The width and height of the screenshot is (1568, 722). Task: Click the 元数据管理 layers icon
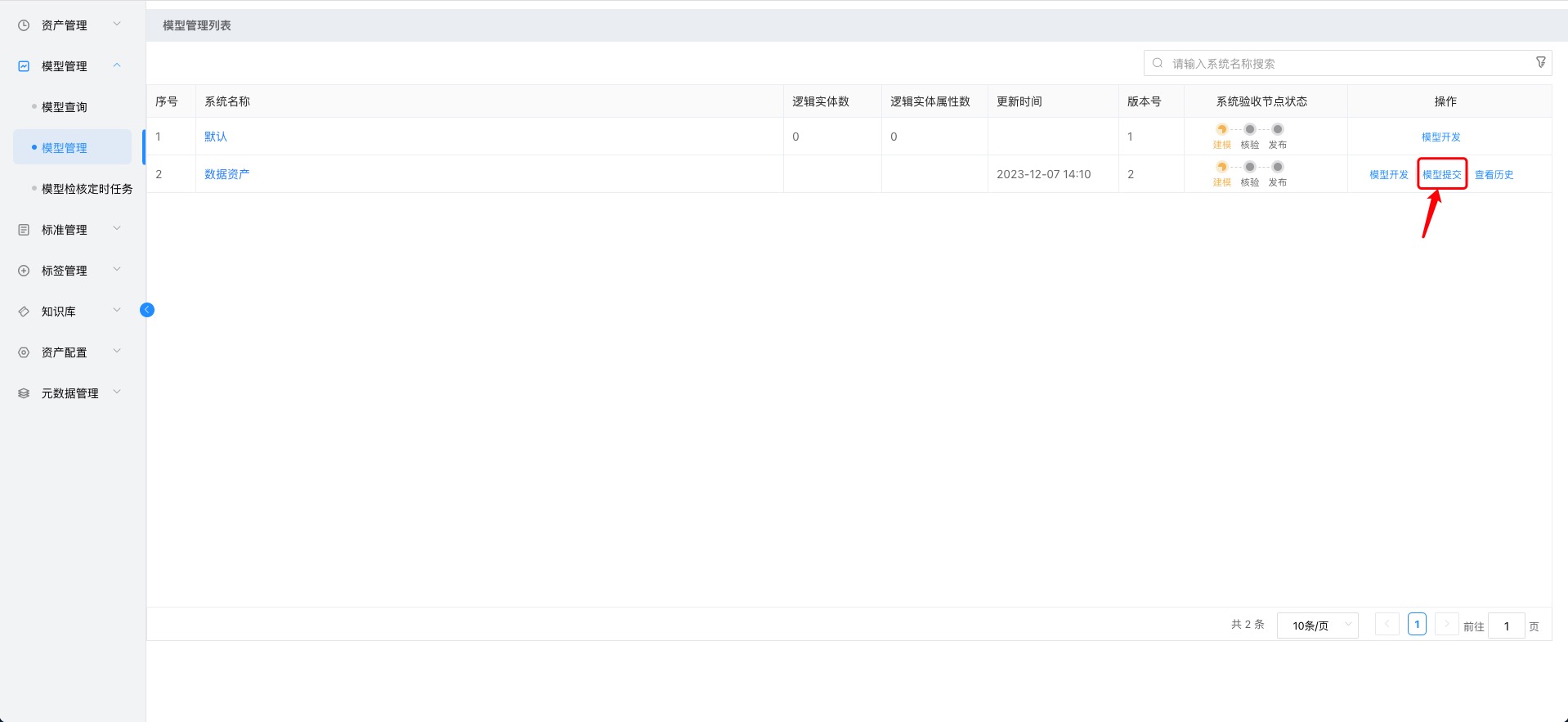pyautogui.click(x=24, y=393)
